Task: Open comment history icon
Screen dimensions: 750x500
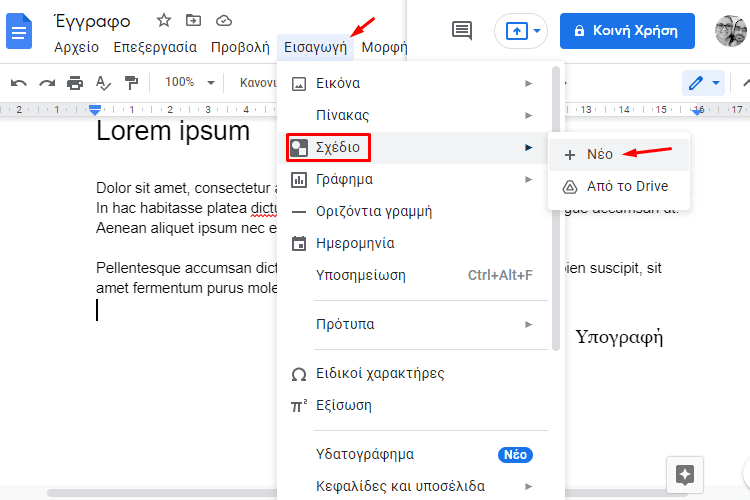Action: coord(462,31)
